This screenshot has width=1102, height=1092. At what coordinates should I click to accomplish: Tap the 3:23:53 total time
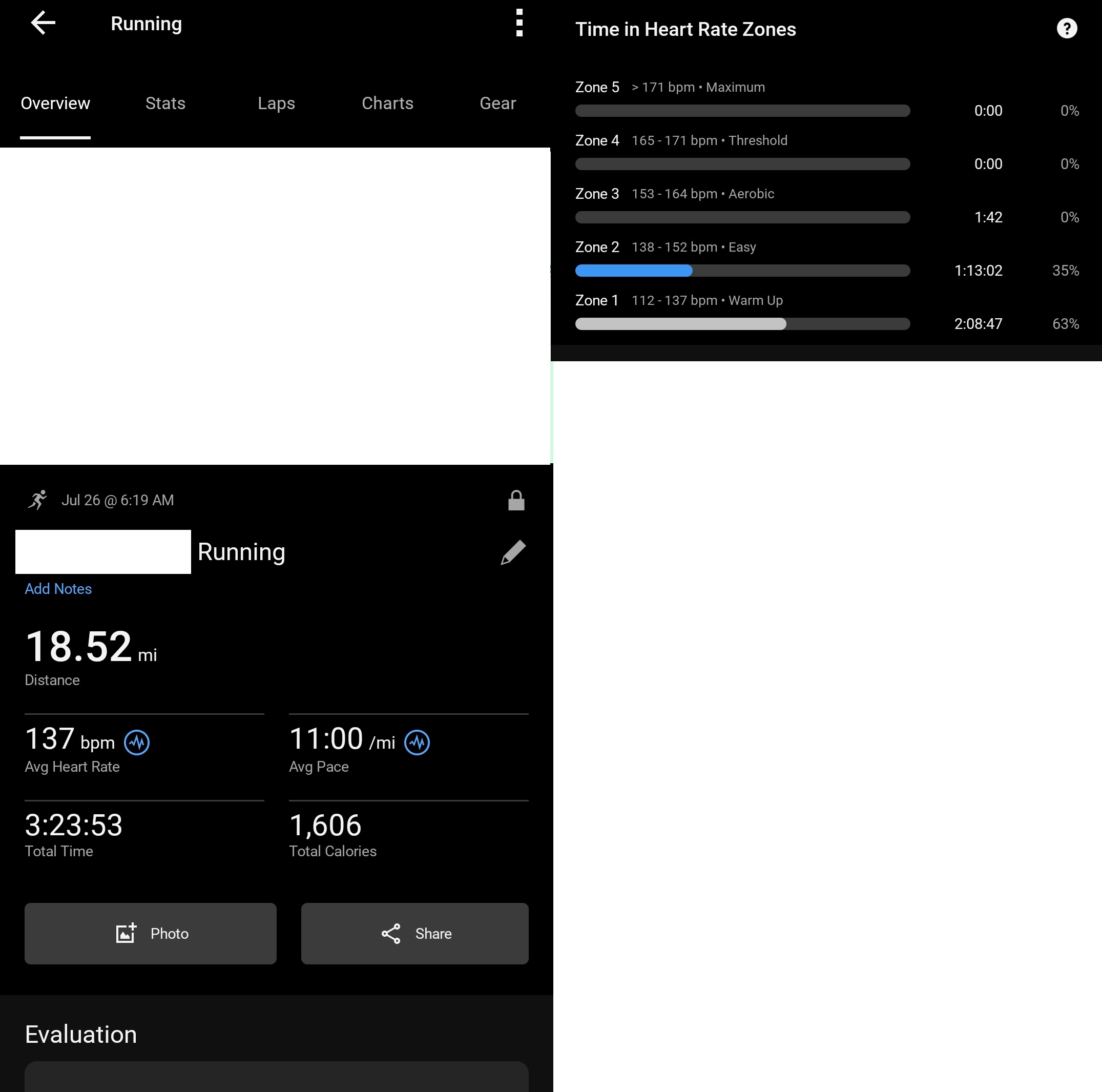point(74,825)
